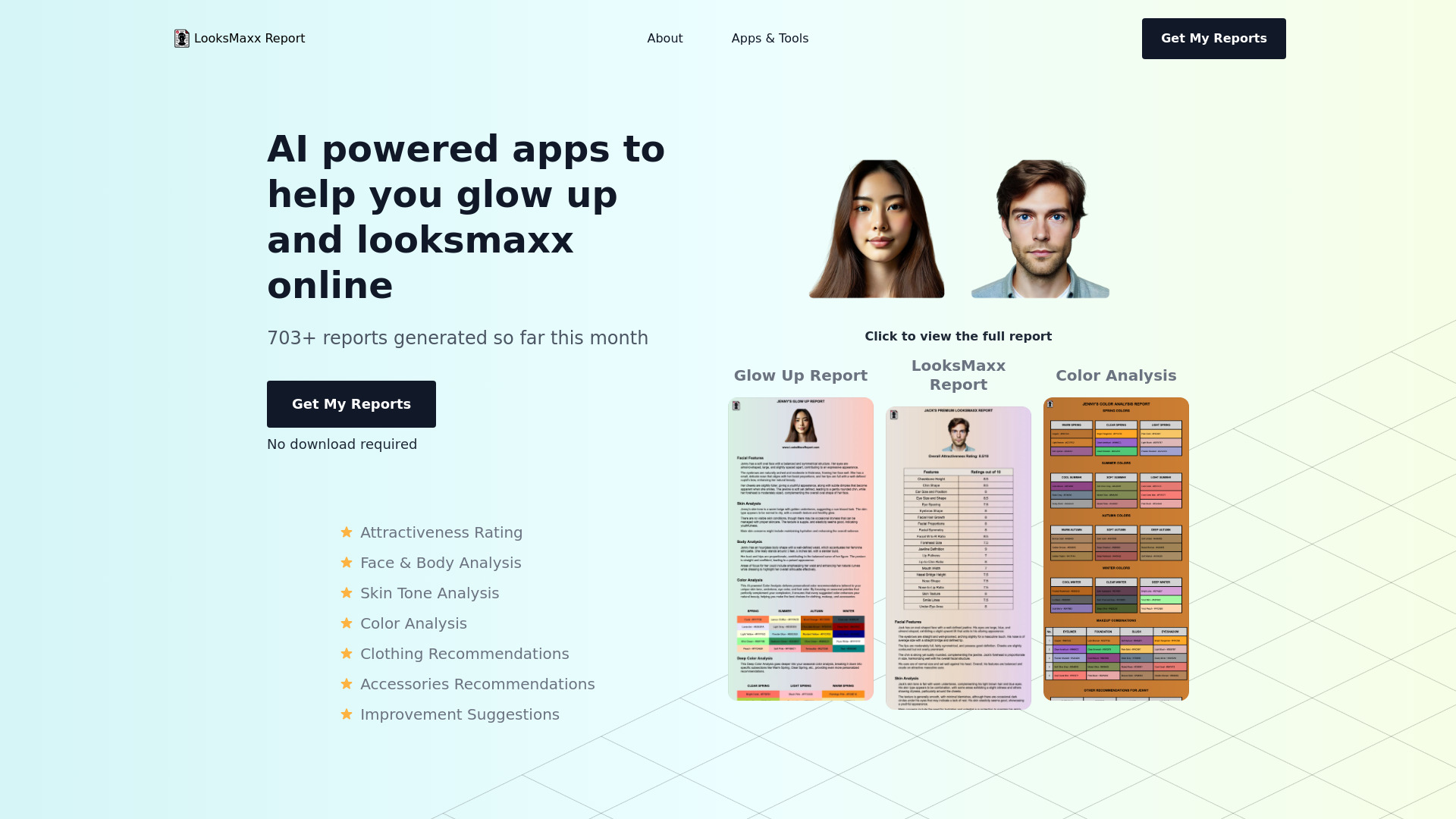This screenshot has width=1456, height=819.
Task: Open the About menu item
Action: click(x=665, y=38)
